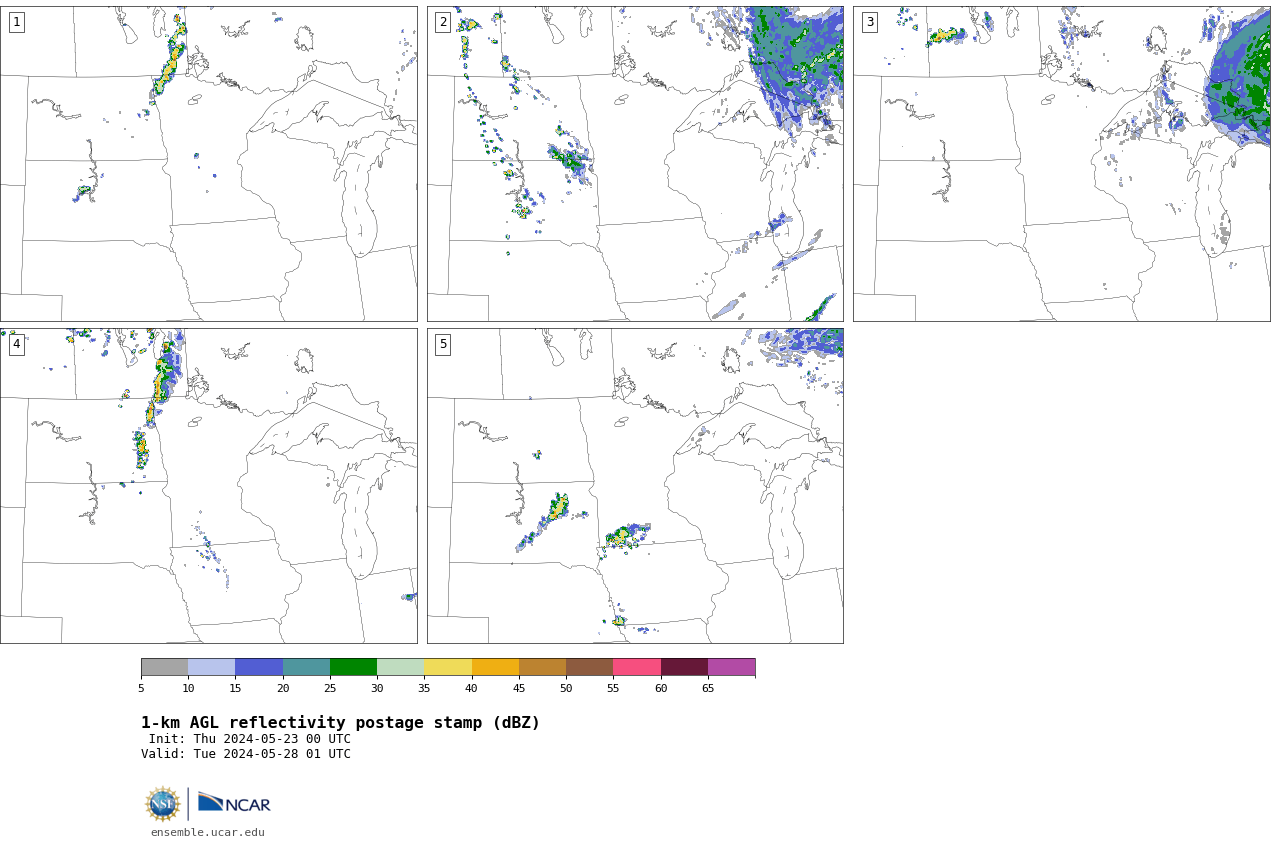Click the reflectivity postage stamp title
The image size is (1280, 844).
tap(340, 722)
